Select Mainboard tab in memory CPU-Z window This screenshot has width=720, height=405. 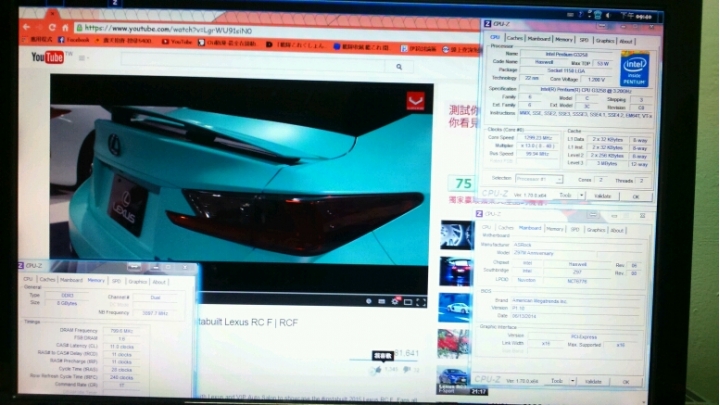71,280
